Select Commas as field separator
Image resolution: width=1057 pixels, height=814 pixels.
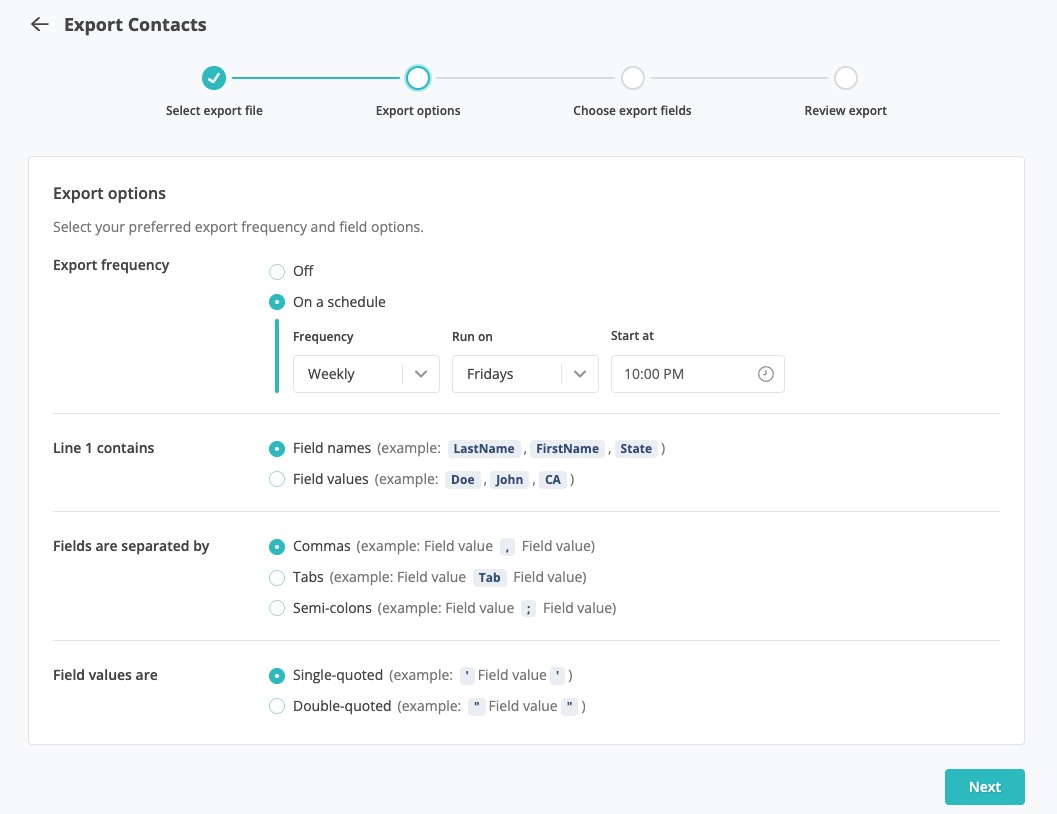(276, 546)
